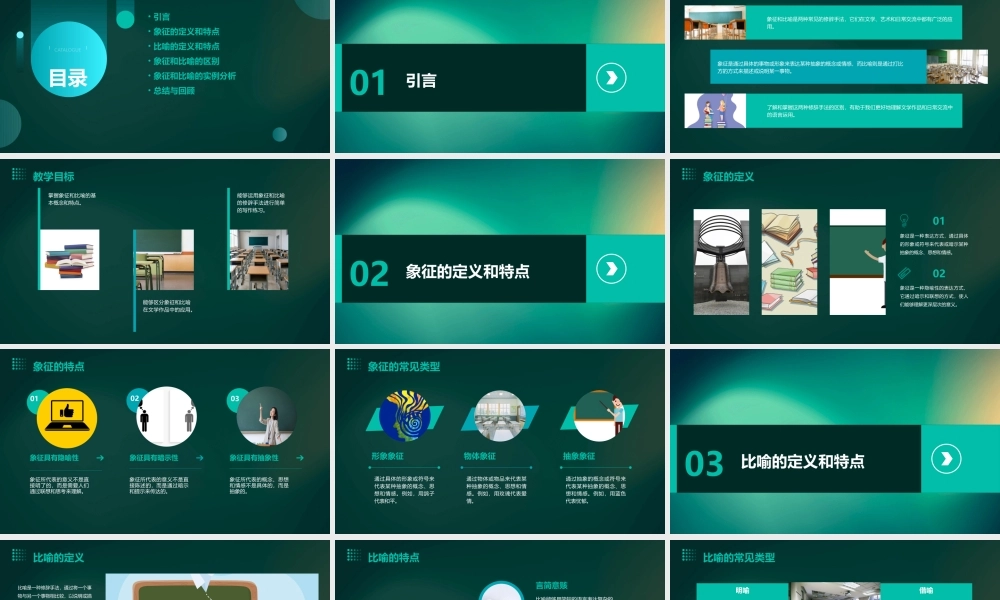This screenshot has width=1000, height=600.
Task: Click the ruler icon beside 02 in 象征的定义
Action: pos(904,274)
